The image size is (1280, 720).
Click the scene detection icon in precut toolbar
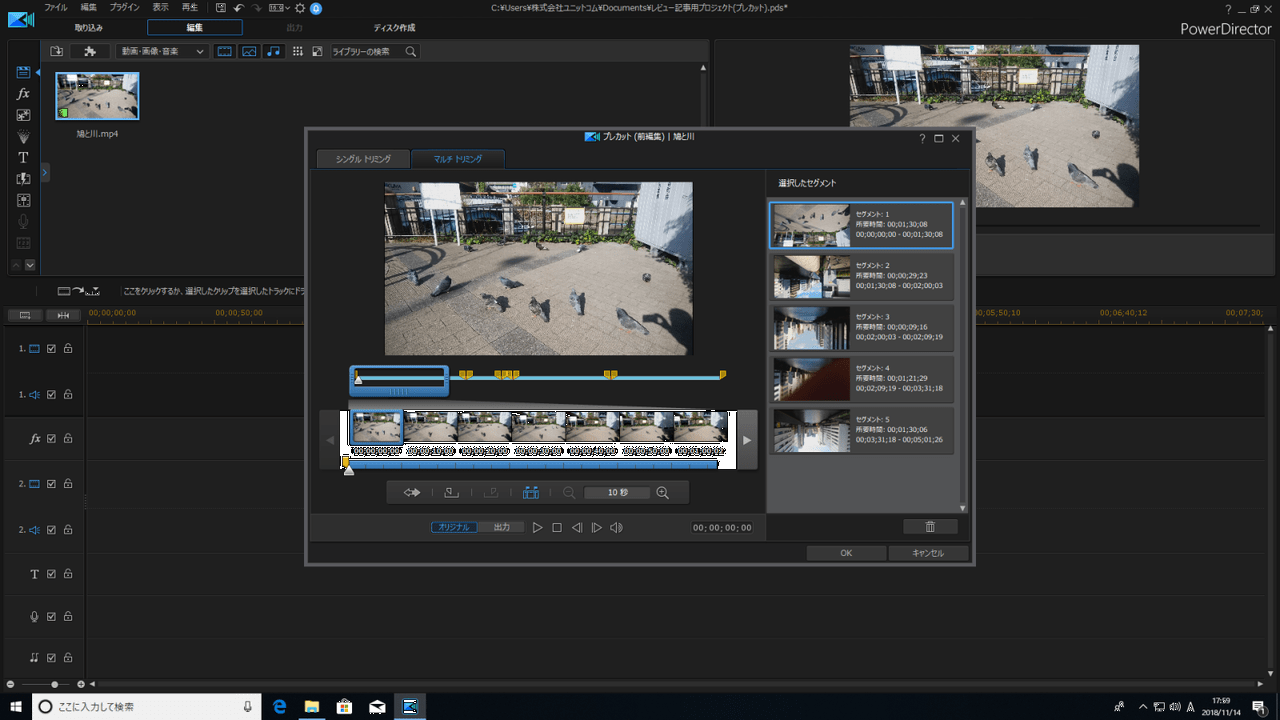(531, 492)
